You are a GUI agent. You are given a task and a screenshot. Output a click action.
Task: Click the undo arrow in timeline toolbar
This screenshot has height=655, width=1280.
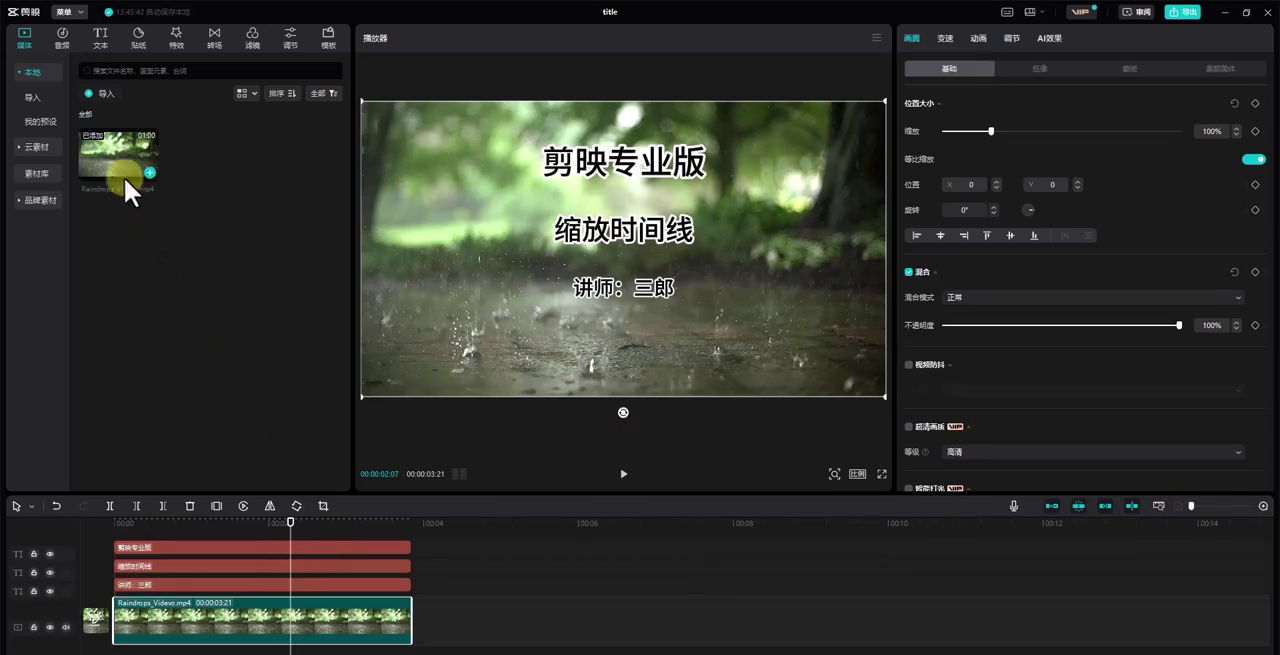pos(57,506)
